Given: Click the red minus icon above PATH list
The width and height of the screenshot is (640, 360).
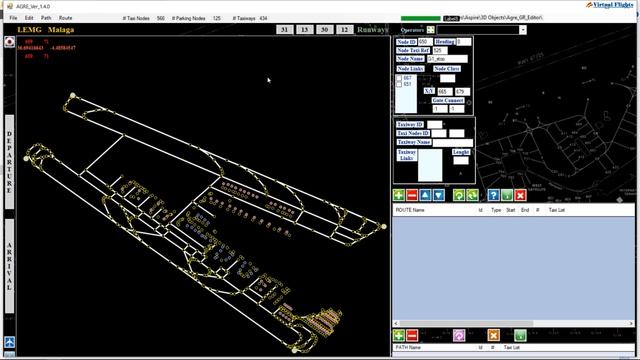Looking at the screenshot, I should (412, 336).
